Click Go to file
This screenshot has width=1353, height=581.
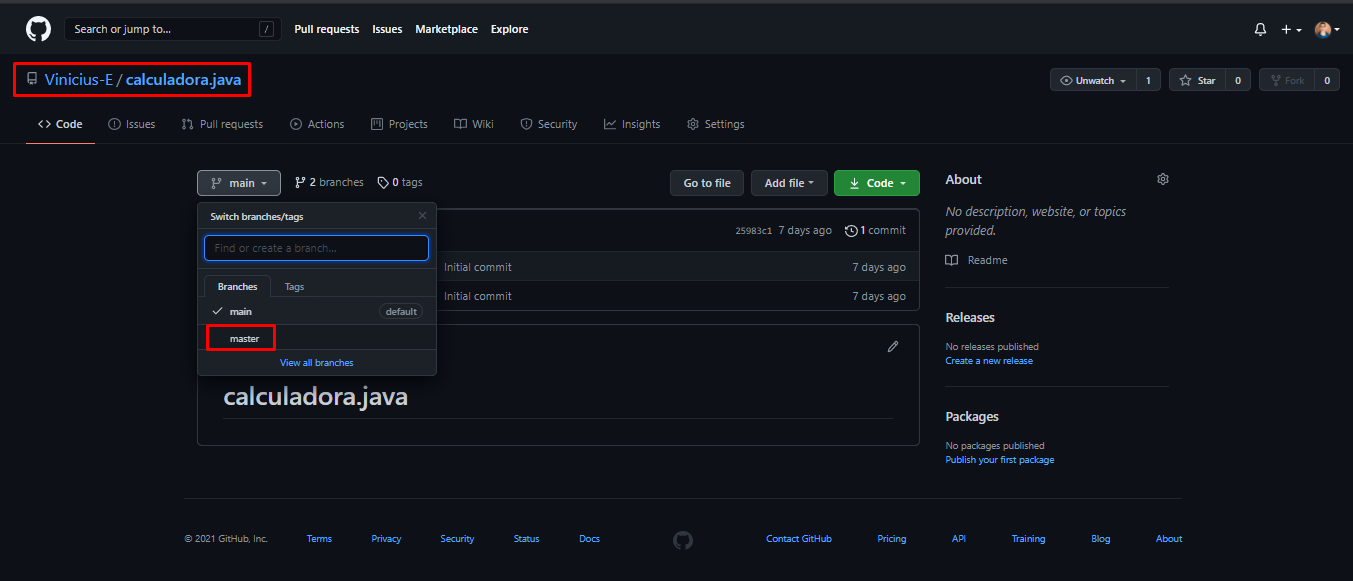click(x=707, y=183)
